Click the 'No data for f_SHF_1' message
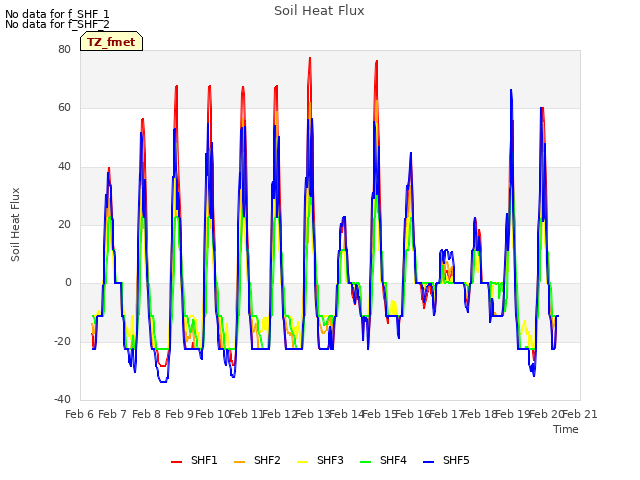Image resolution: width=640 pixels, height=480 pixels. click(x=57, y=14)
